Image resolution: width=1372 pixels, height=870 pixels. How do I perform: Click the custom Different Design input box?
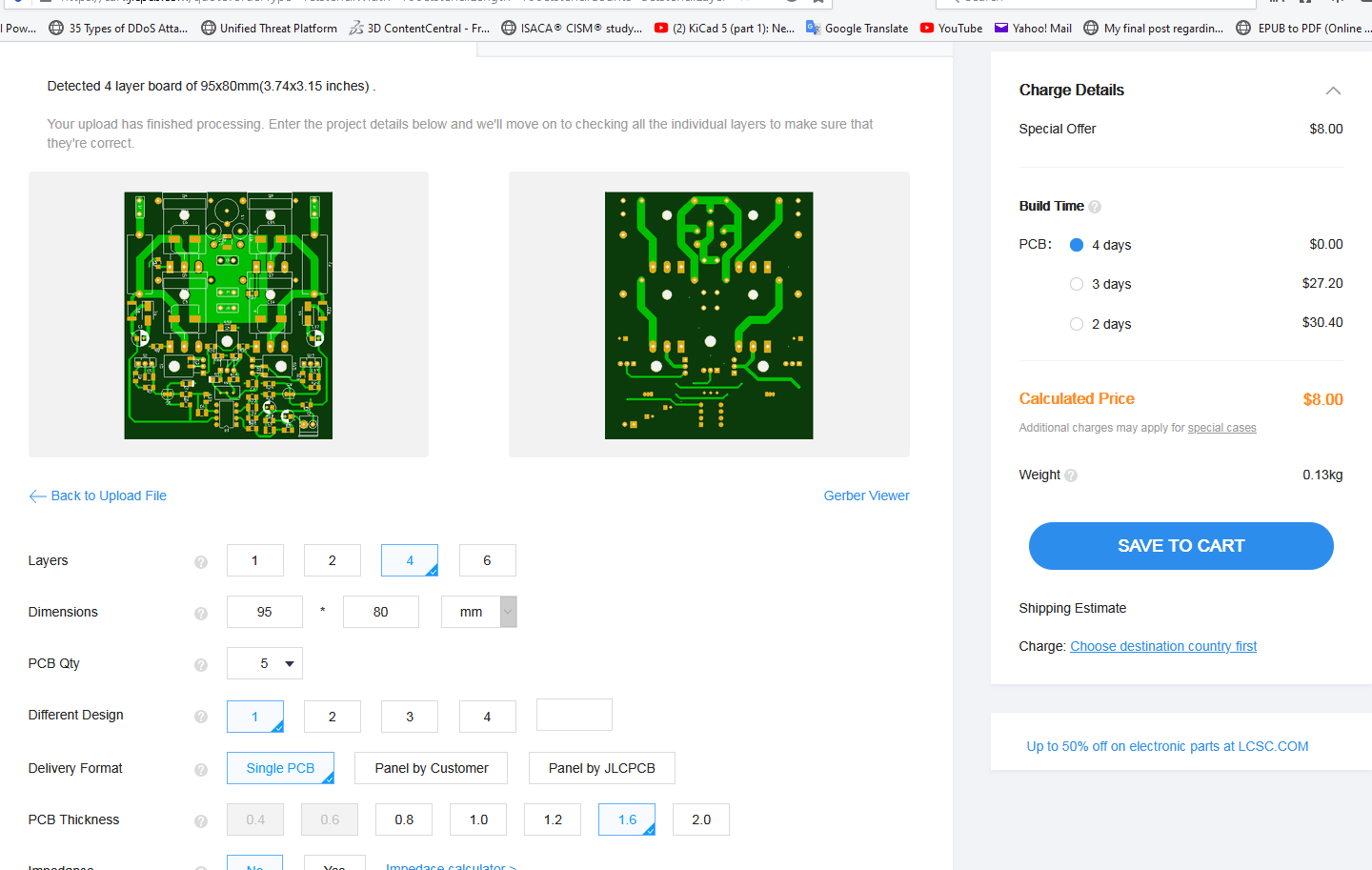575,715
